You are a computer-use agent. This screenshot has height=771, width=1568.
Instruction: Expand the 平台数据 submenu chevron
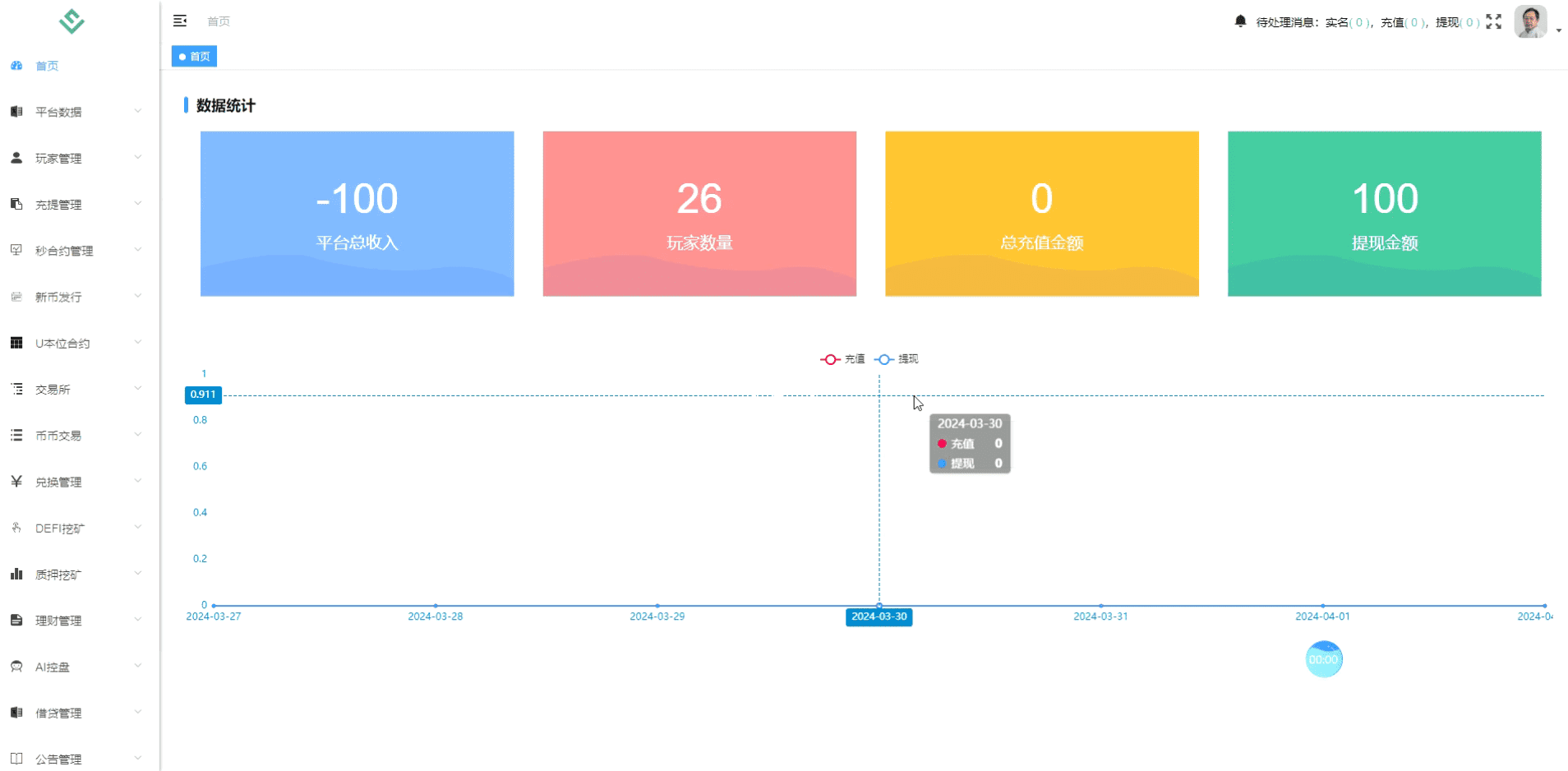[x=138, y=112]
